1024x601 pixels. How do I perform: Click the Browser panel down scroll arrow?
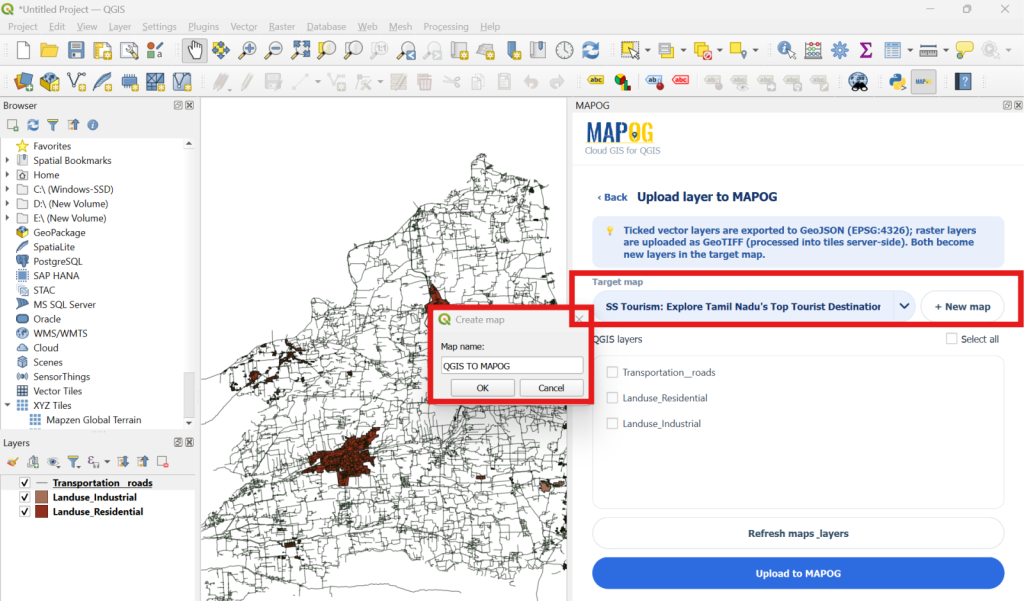[x=189, y=423]
